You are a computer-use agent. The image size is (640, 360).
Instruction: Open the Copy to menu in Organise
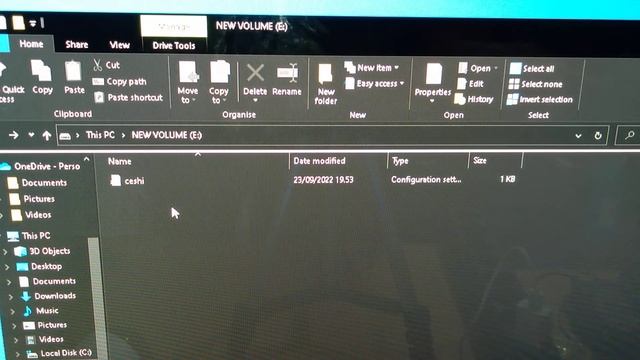pyautogui.click(x=219, y=82)
